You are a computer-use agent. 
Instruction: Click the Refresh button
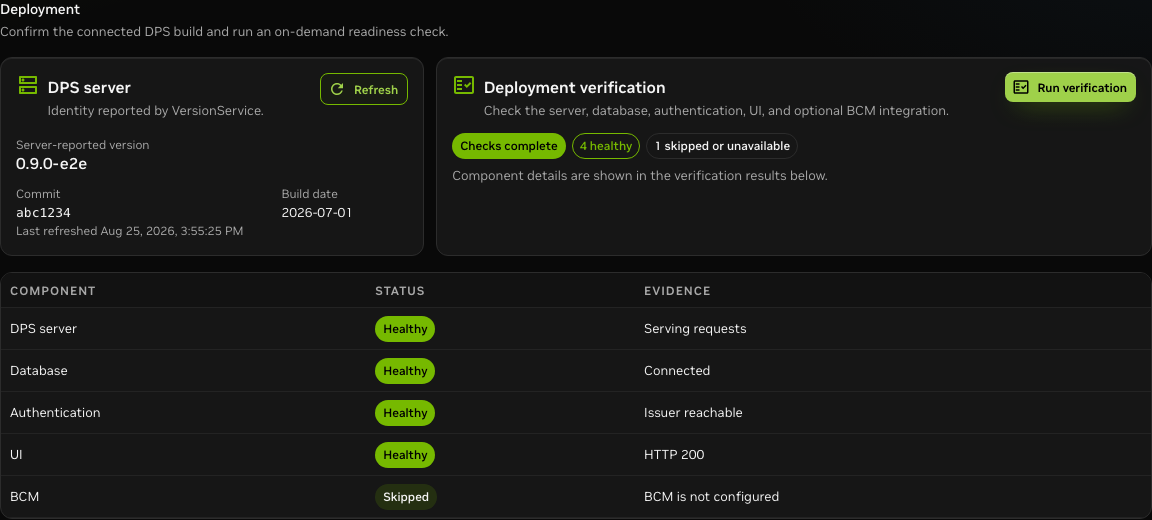coord(364,90)
